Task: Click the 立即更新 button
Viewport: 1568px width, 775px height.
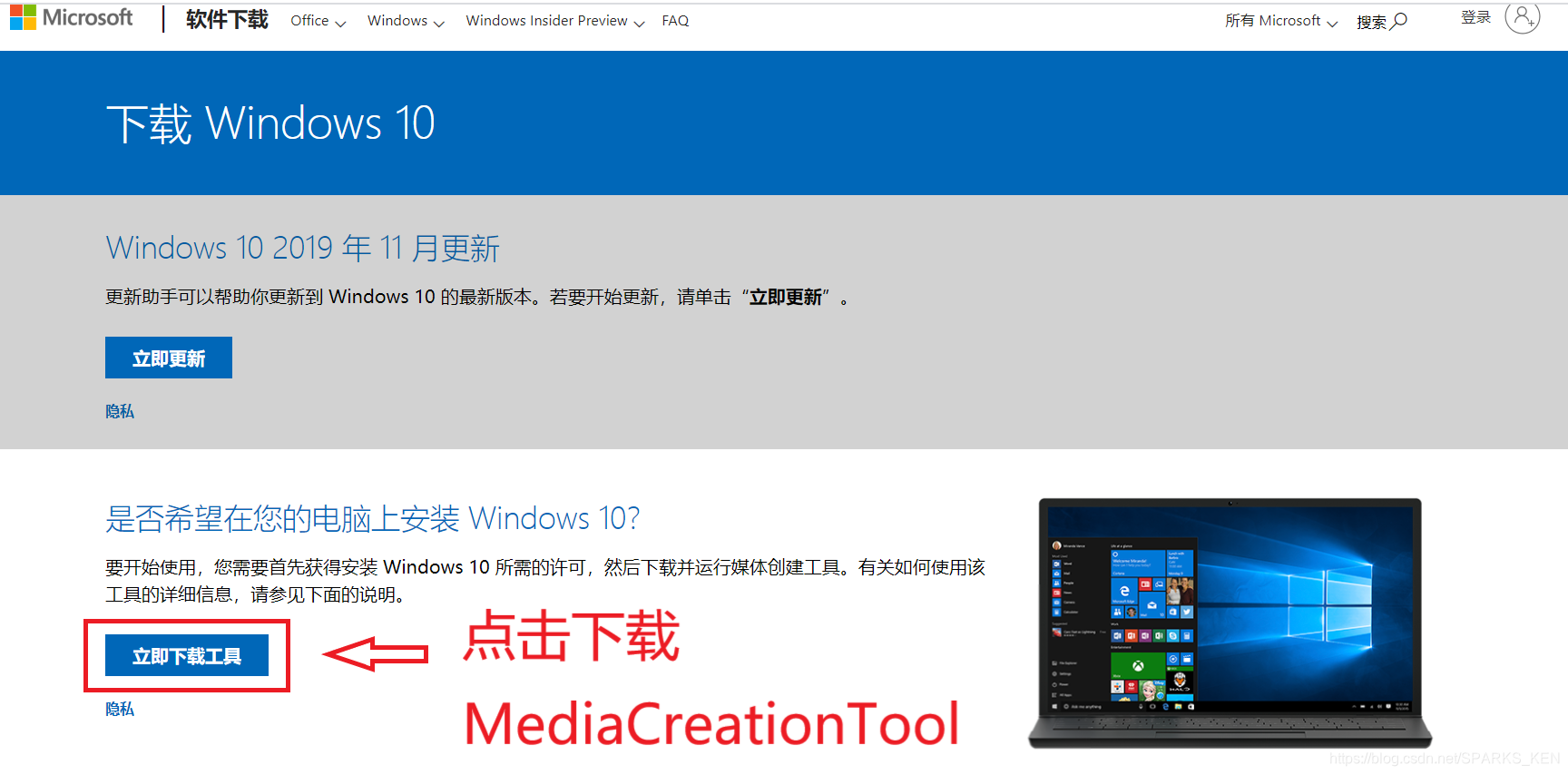Action: (x=169, y=358)
